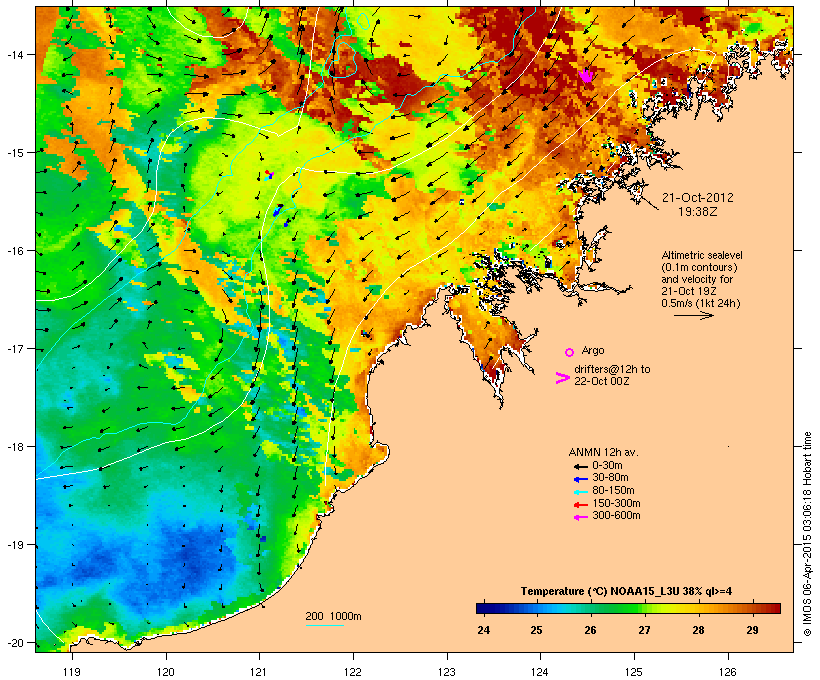This screenshot has height=680, width=820.
Task: Click the cyan 80-150m legend arrow
Action: click(580, 492)
